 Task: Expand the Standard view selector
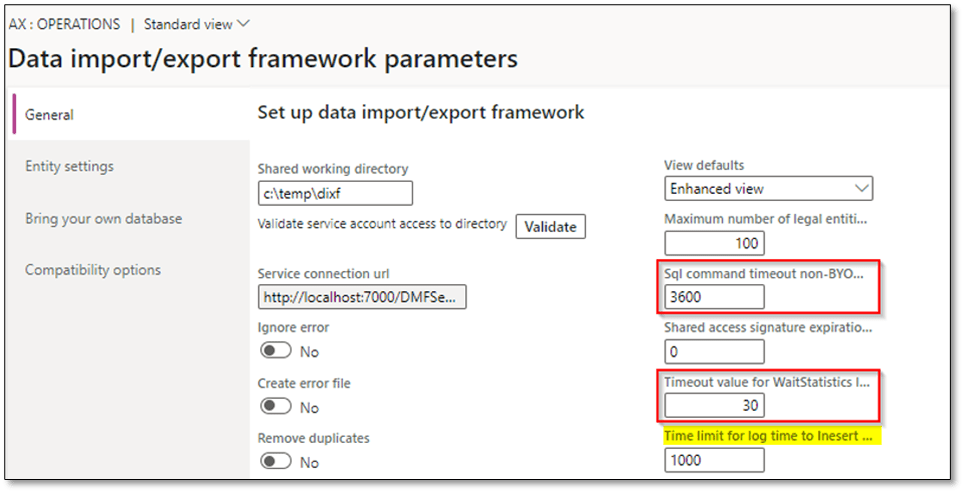(197, 23)
